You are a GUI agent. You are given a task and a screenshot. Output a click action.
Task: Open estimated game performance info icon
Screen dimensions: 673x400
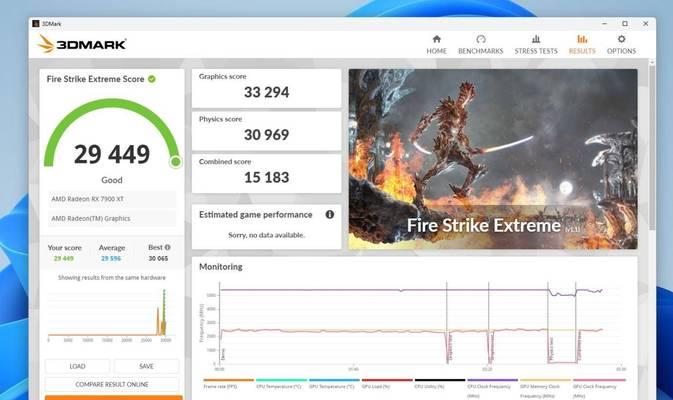tap(330, 214)
